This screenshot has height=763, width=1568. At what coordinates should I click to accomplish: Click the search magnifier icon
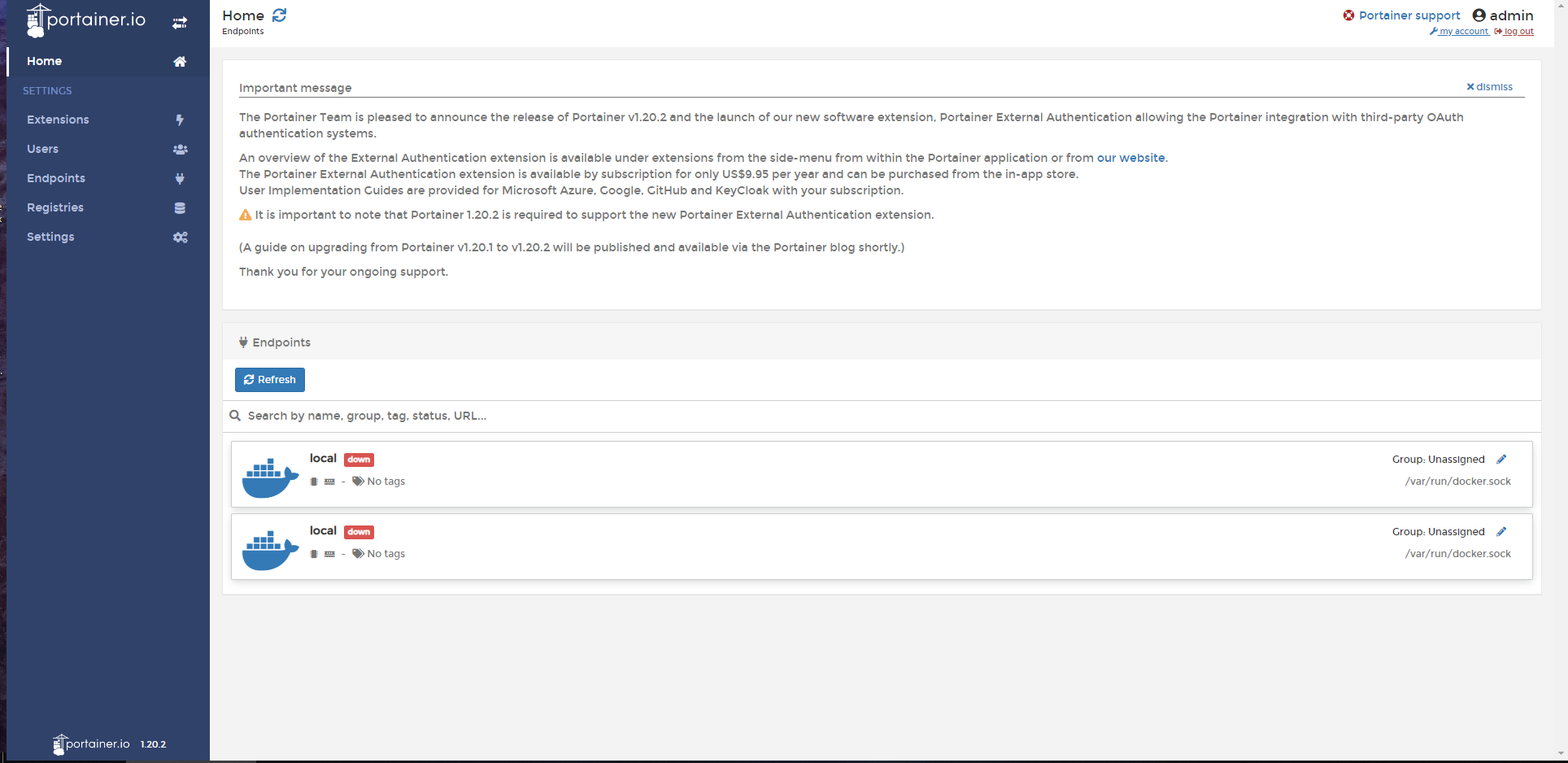point(235,416)
